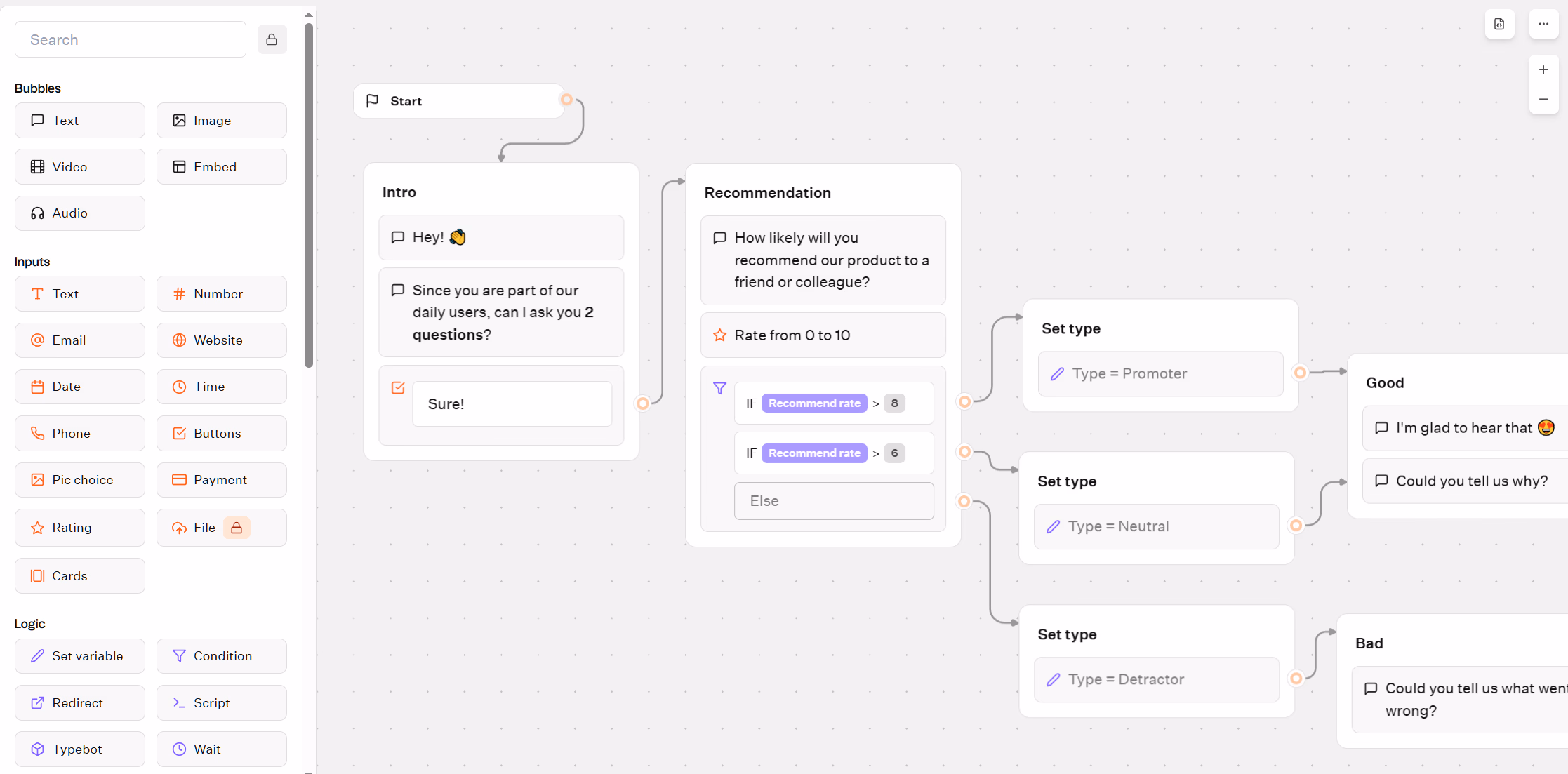Click the sidebar vertical scrollbar
This screenshot has height=774, width=1568.
309,195
